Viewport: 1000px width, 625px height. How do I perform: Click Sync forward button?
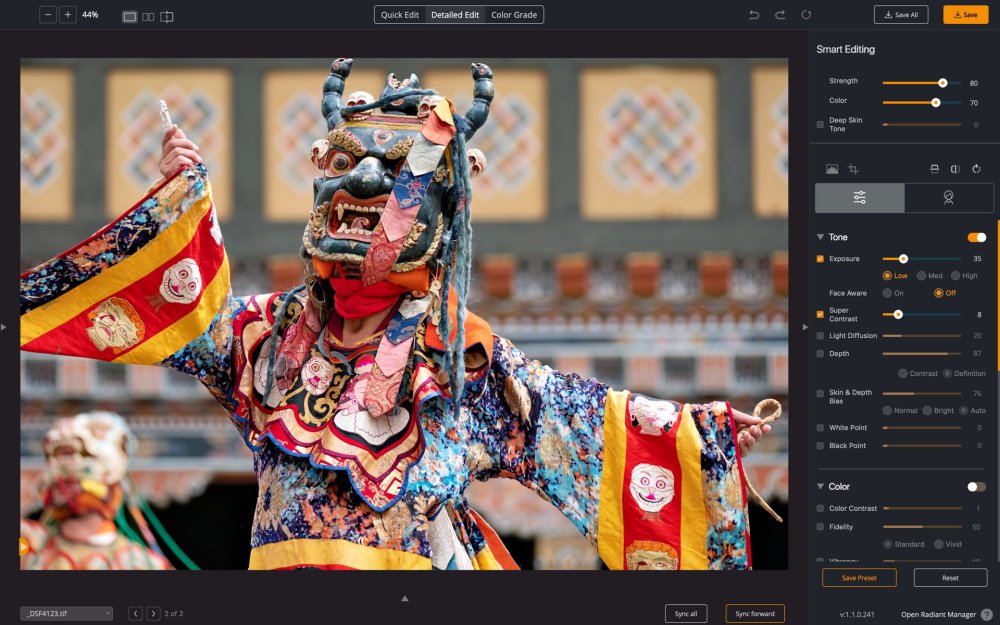[755, 614]
